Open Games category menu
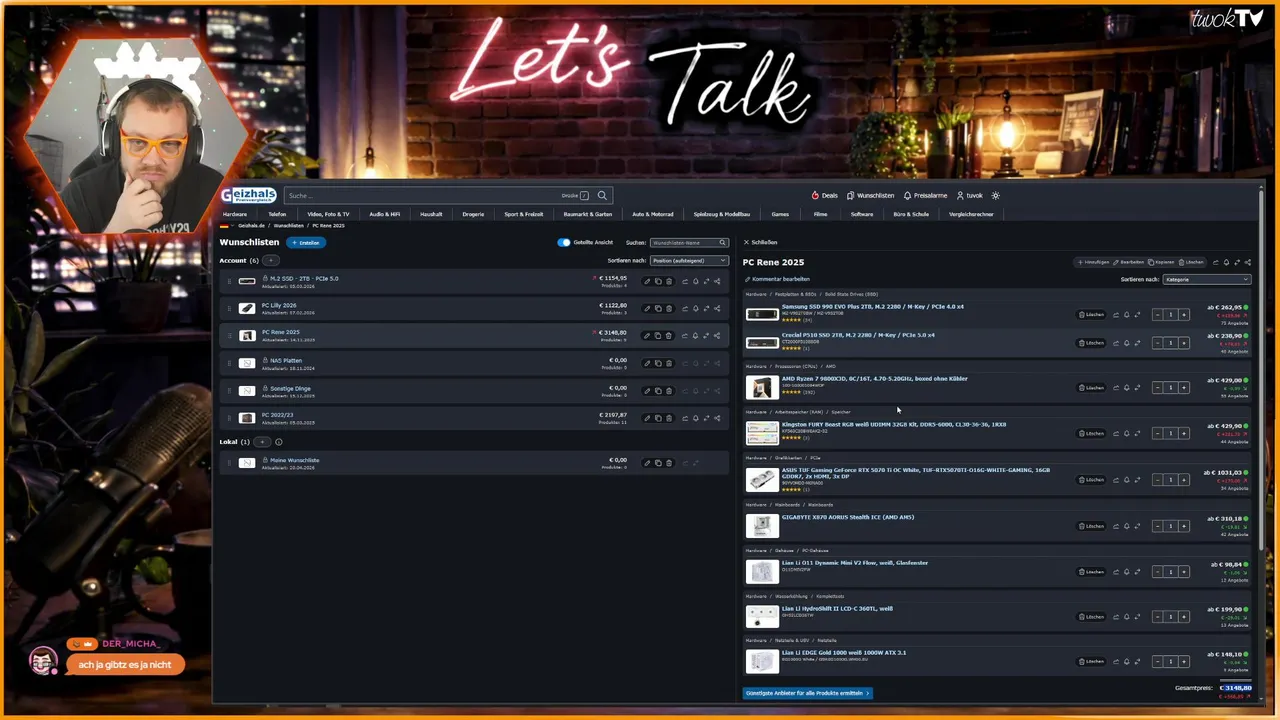Screen dimensions: 1280x720 click(780, 214)
